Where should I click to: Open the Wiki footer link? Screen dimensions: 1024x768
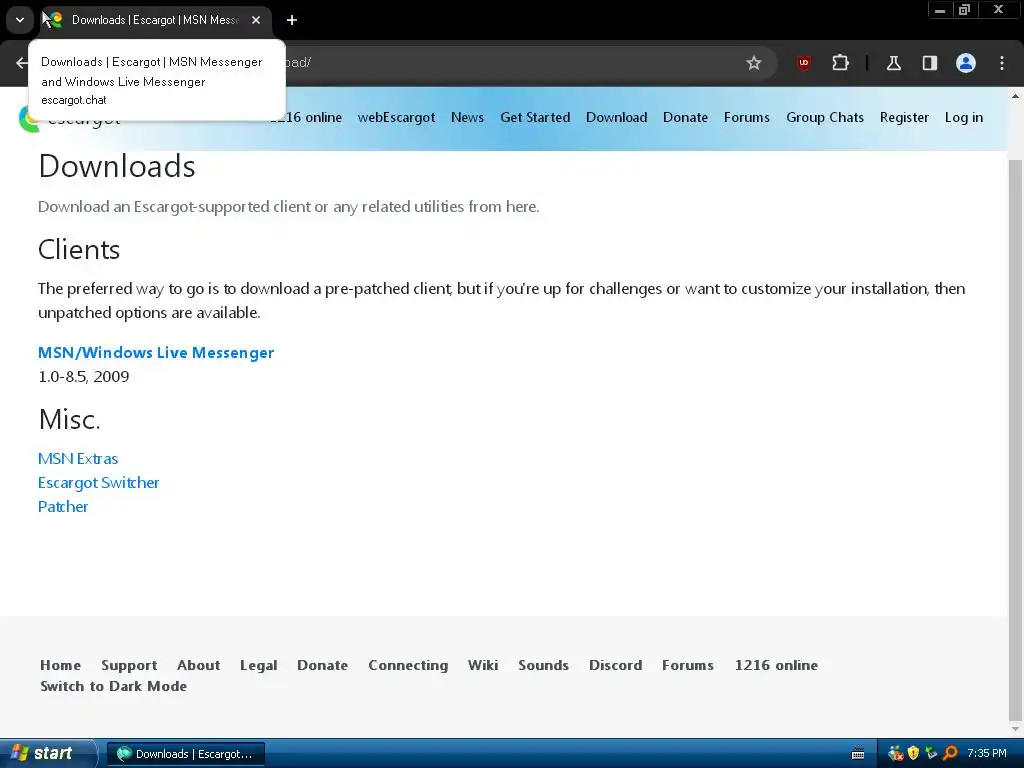483,665
